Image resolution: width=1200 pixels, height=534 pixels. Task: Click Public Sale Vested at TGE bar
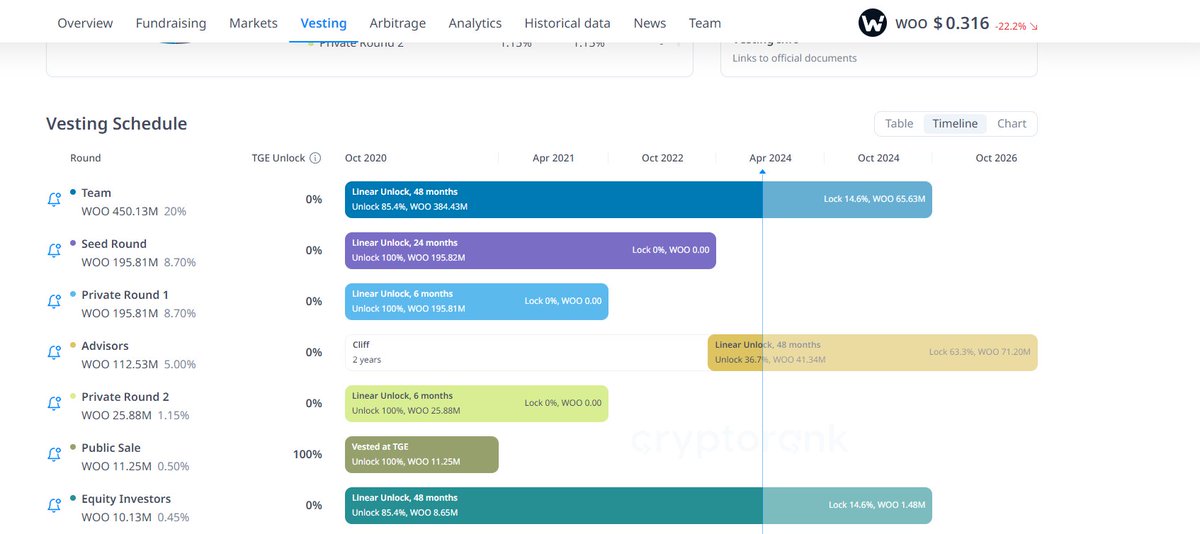click(421, 454)
